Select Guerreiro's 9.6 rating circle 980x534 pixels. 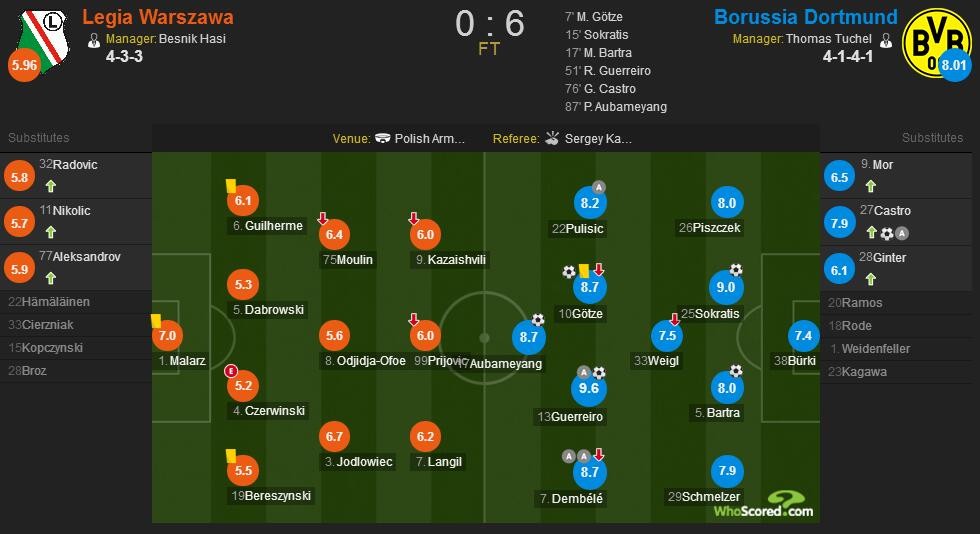coord(588,388)
